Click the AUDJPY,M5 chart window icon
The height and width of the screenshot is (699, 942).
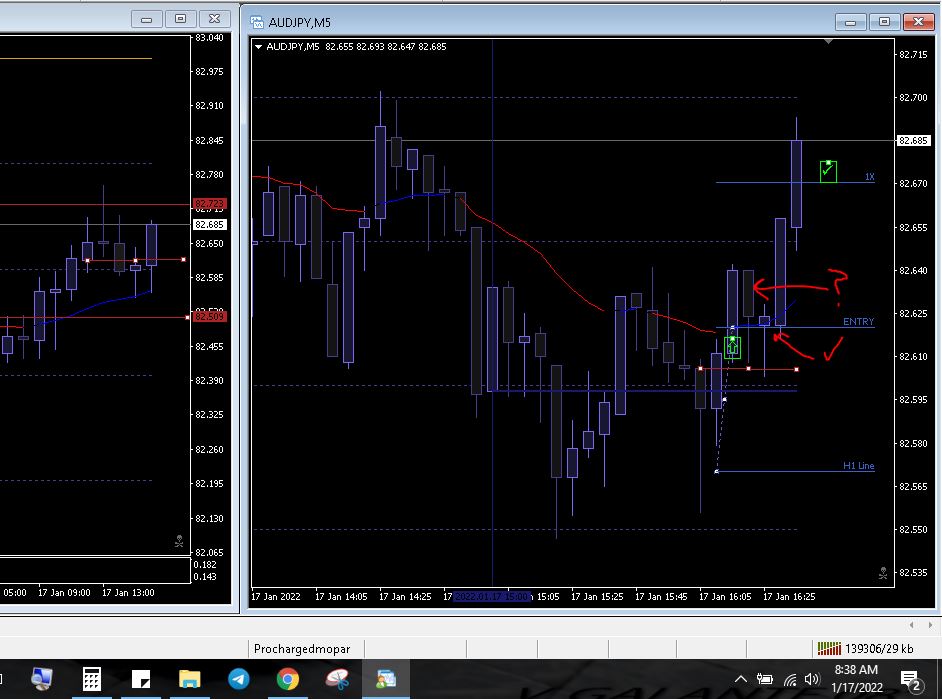click(257, 22)
